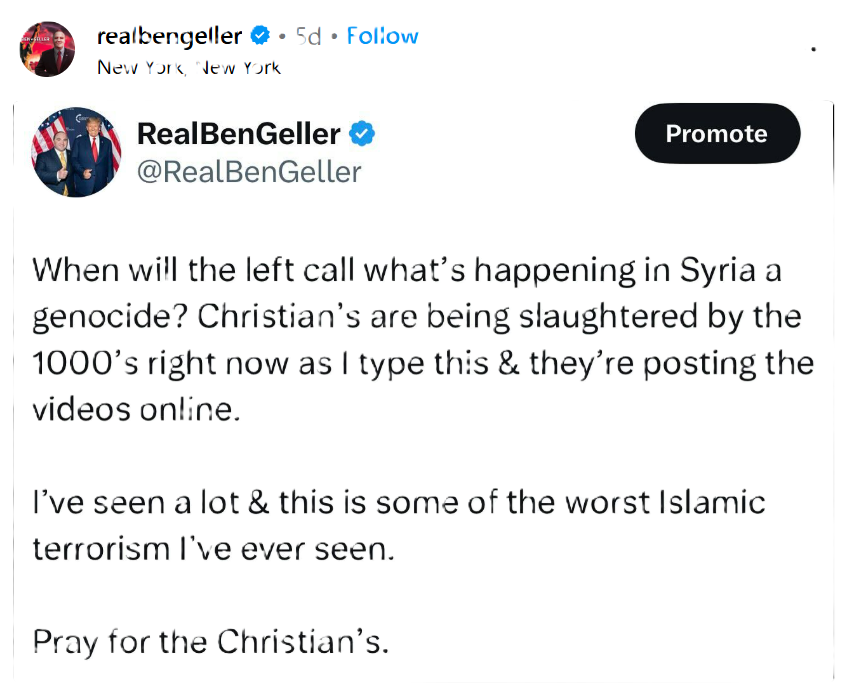Screen dimensions: 850x691
Task: Click the verified badge beside realbengeller username
Action: coord(260,37)
